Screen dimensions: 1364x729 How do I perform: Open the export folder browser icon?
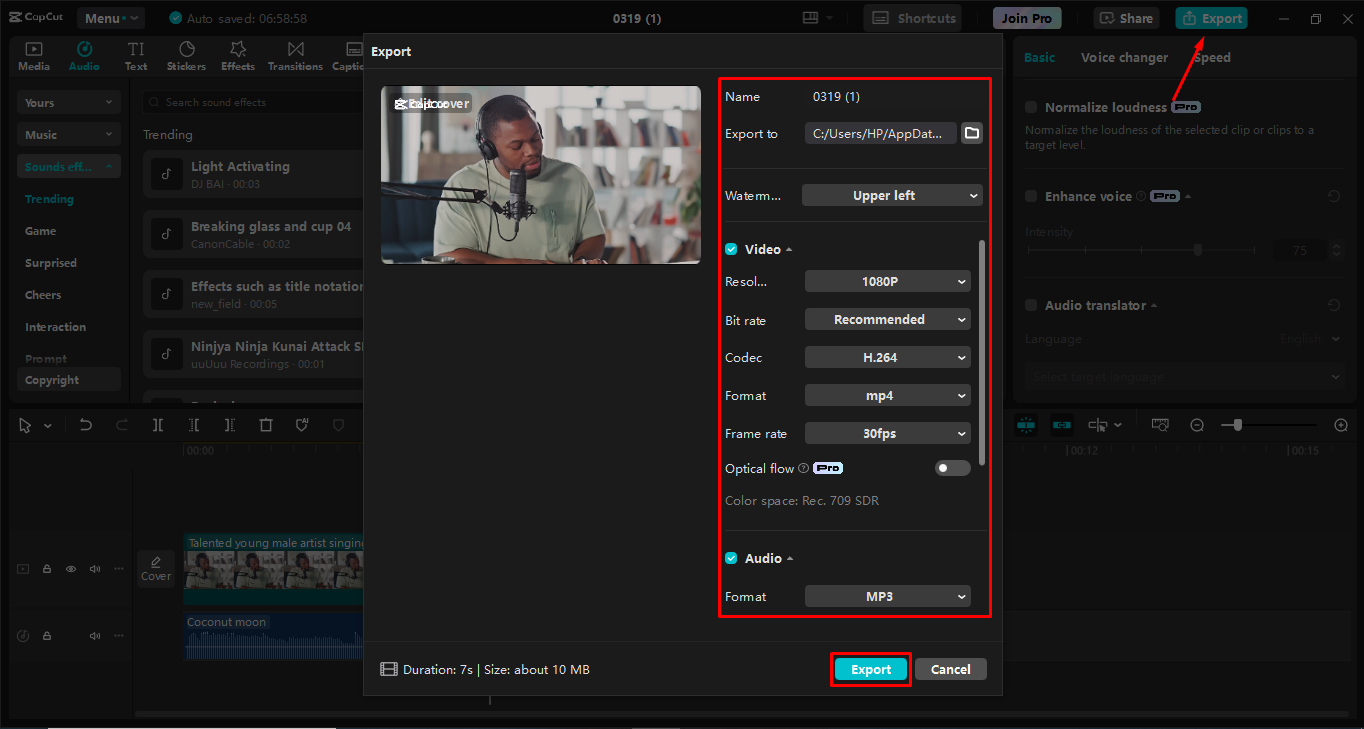coord(971,132)
